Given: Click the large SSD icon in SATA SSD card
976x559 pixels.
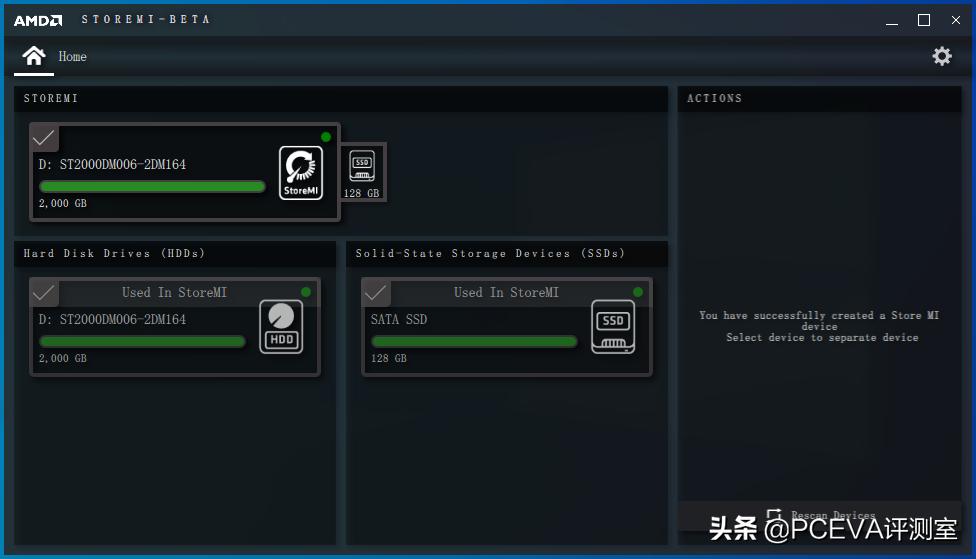Looking at the screenshot, I should (613, 327).
